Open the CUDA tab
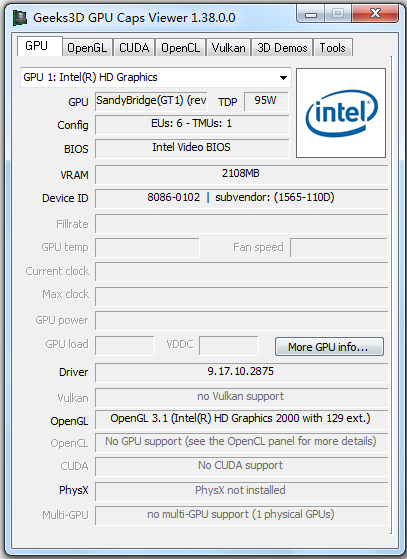The image size is (407, 559). [134, 48]
